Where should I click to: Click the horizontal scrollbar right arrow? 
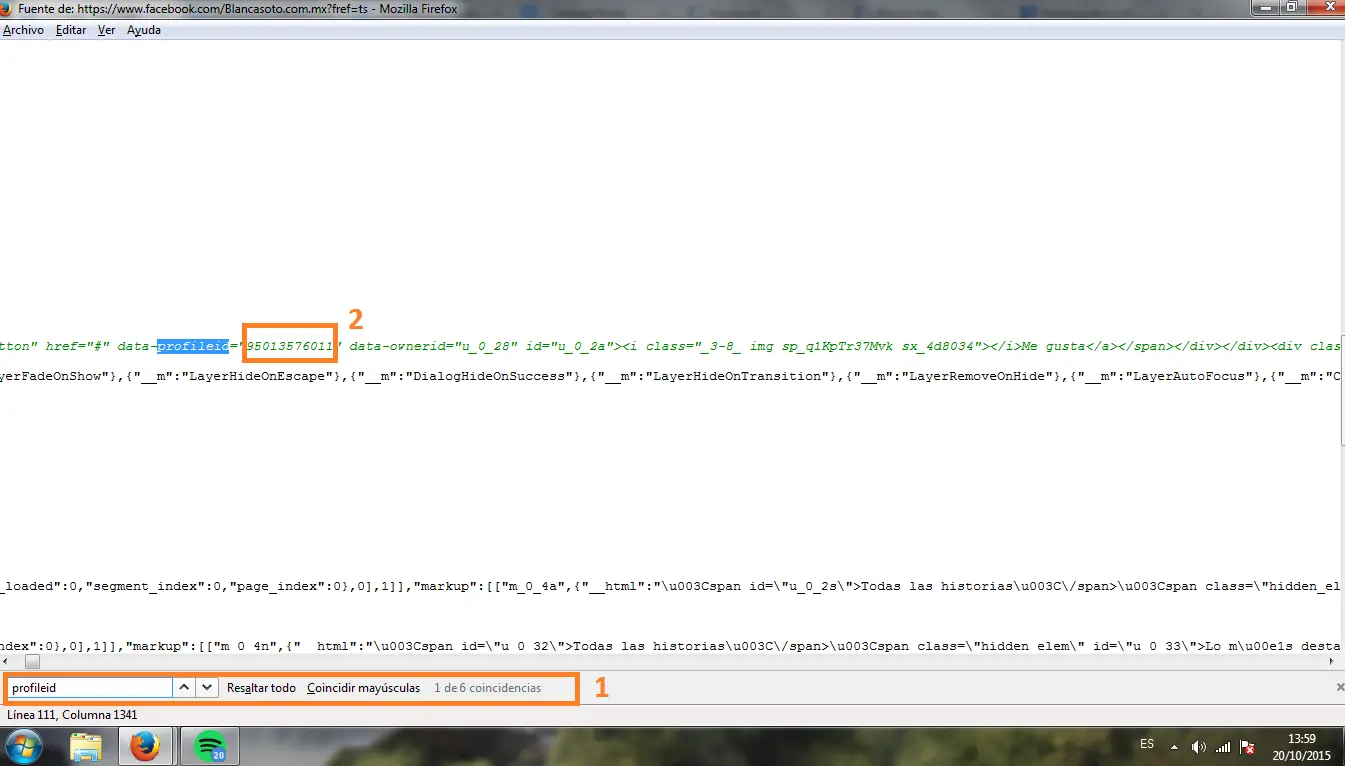1331,662
